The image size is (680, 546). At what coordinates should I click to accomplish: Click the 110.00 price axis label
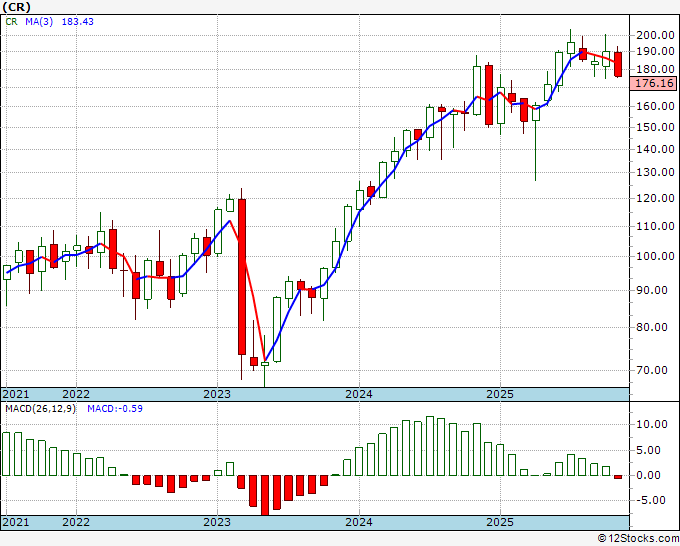pos(655,226)
